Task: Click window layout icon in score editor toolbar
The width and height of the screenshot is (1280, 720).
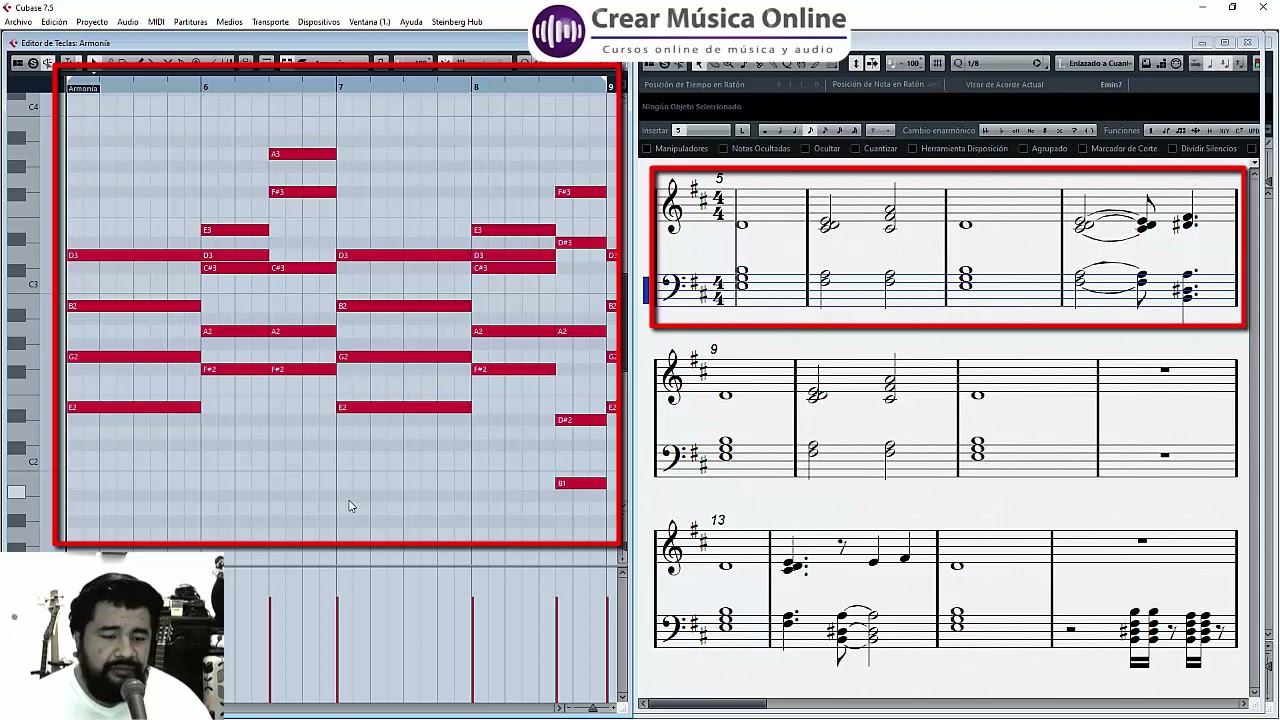Action: coord(649,63)
